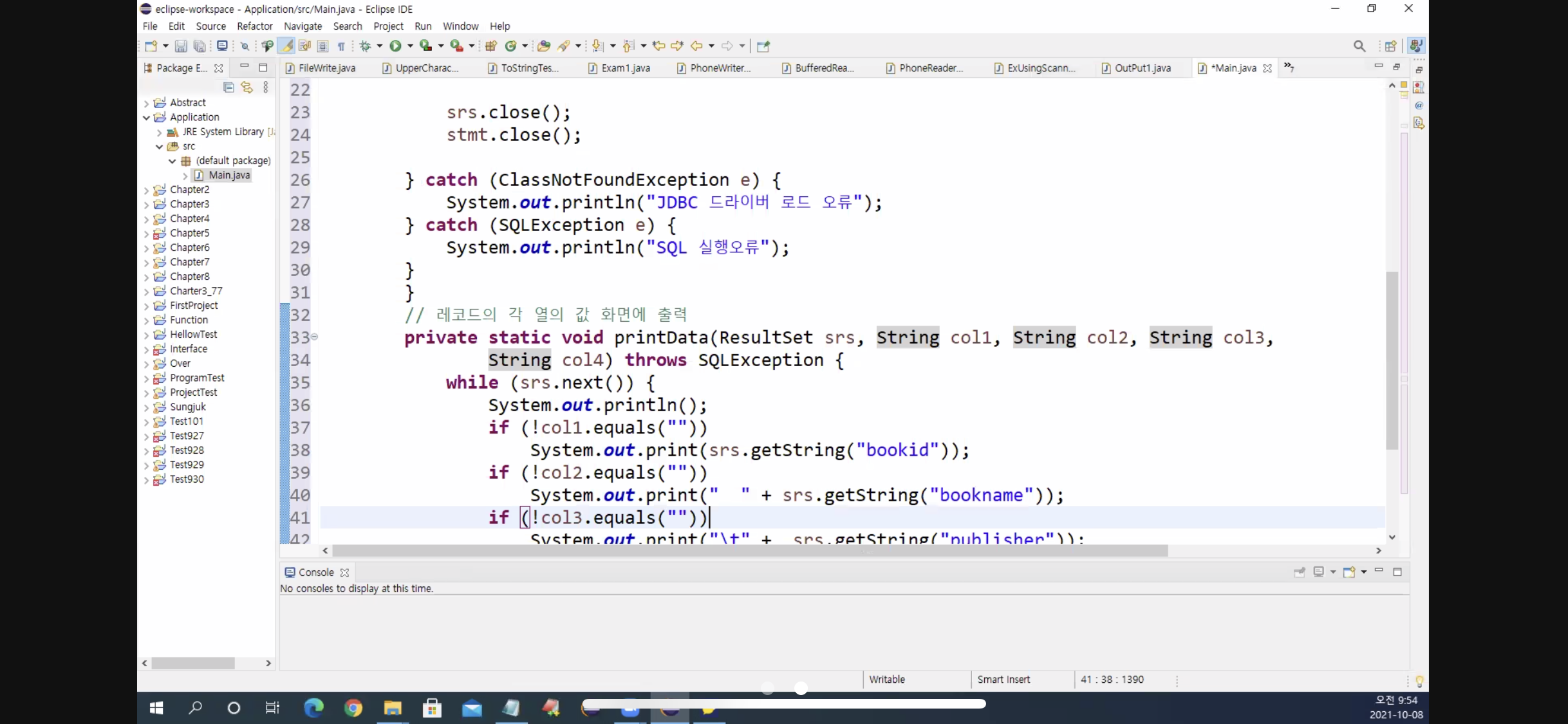The width and height of the screenshot is (1568, 724).
Task: Click the Save toolbar icon
Action: (x=181, y=46)
